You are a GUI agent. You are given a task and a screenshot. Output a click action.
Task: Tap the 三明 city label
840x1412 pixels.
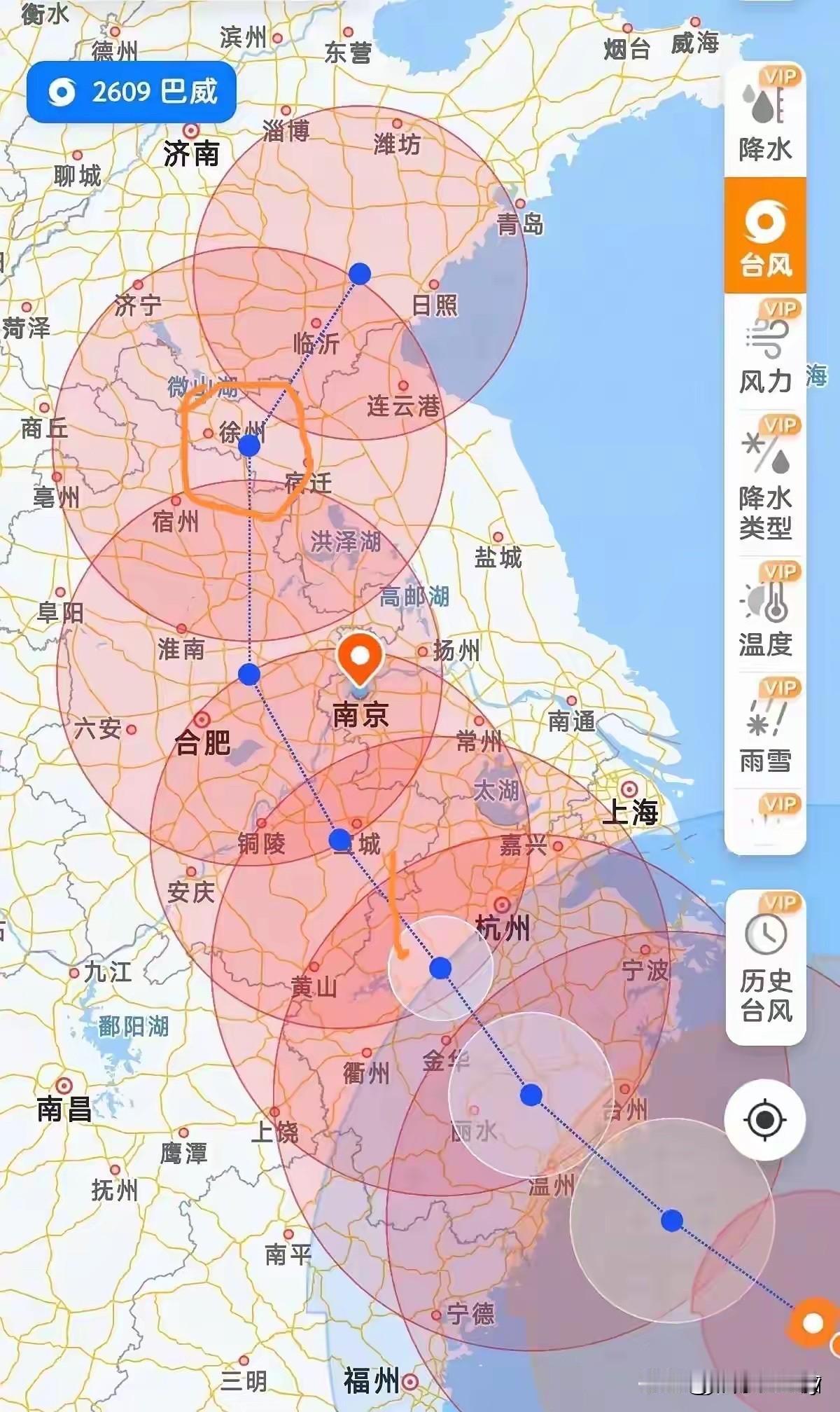click(244, 1380)
